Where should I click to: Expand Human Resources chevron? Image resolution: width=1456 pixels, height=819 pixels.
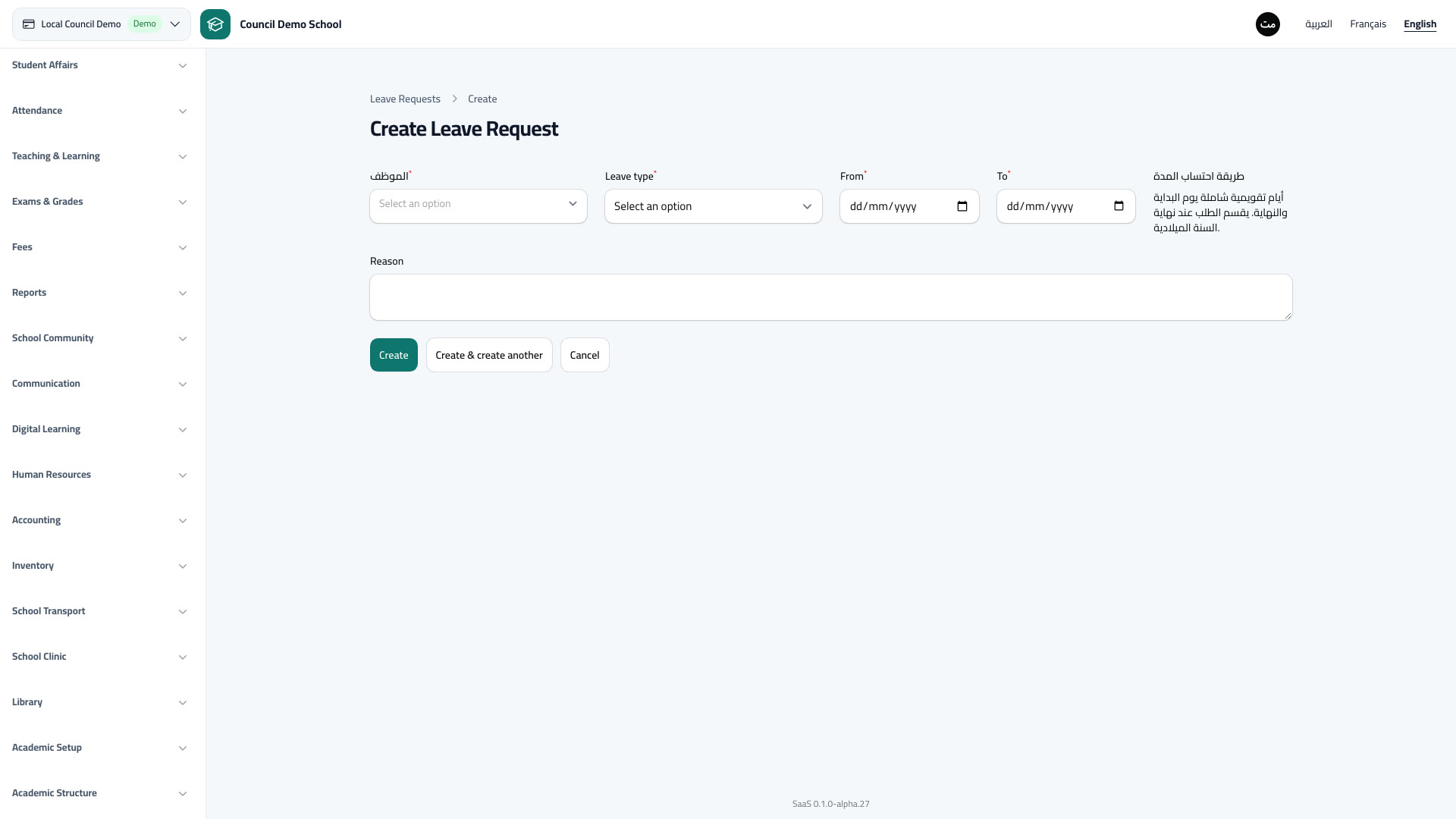coord(183,475)
